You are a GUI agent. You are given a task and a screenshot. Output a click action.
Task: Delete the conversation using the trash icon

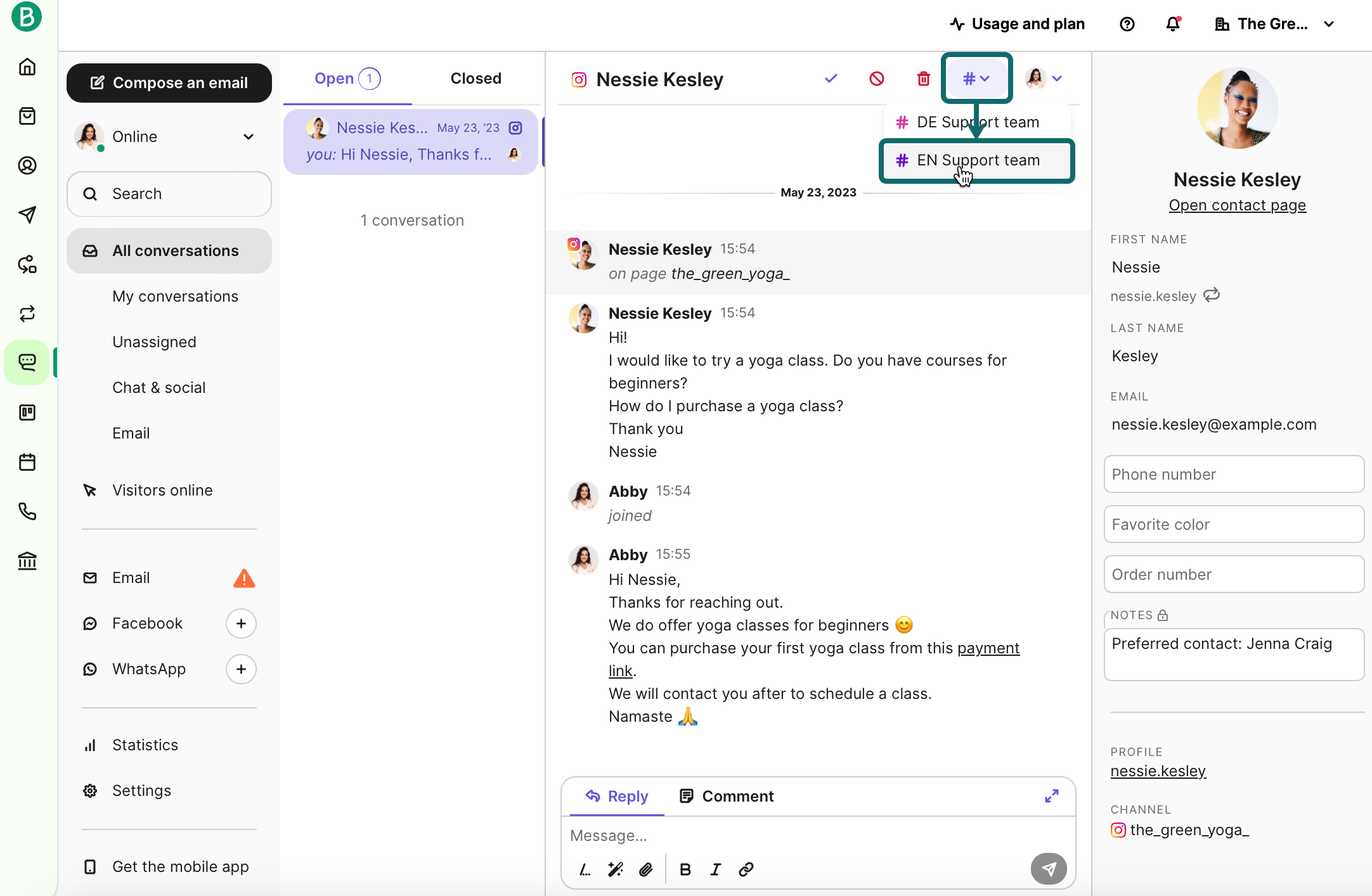click(x=923, y=79)
